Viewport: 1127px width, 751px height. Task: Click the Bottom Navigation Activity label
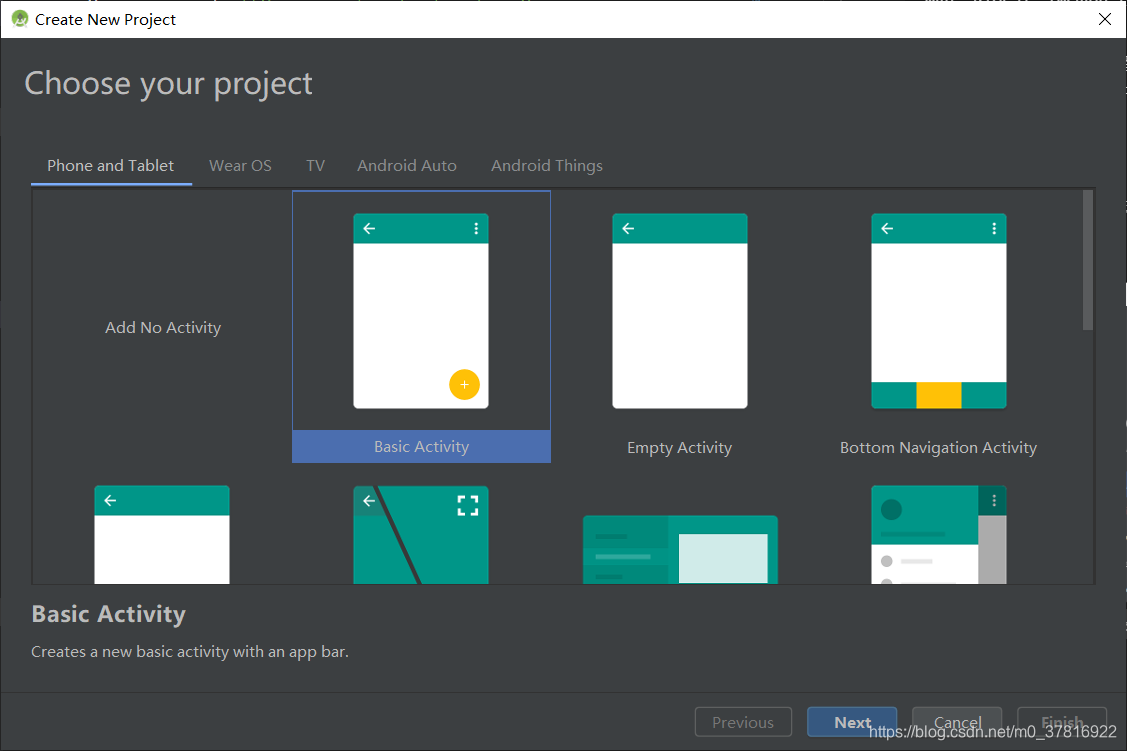click(x=938, y=448)
